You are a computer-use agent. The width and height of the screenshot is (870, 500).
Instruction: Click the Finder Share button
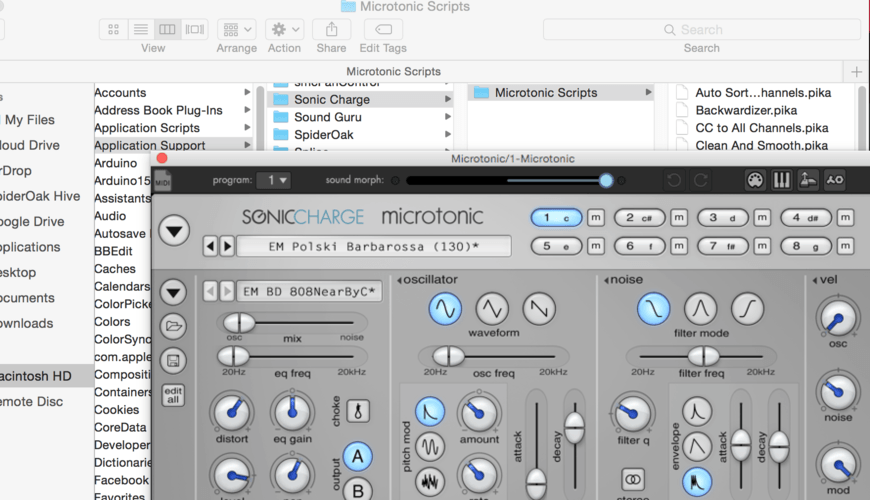[x=331, y=29]
